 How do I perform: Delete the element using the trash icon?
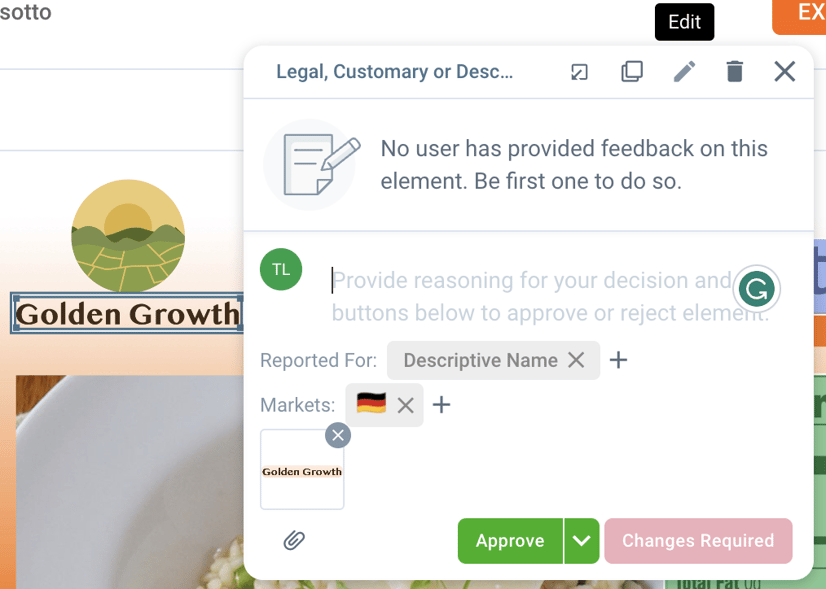point(734,71)
